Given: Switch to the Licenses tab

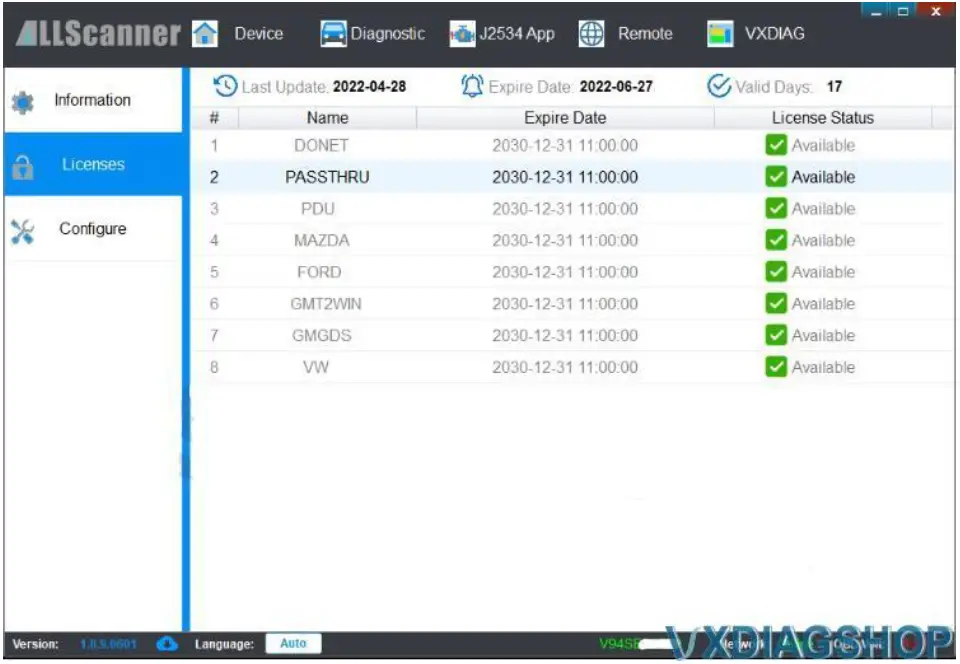Looking at the screenshot, I should coord(92,164).
